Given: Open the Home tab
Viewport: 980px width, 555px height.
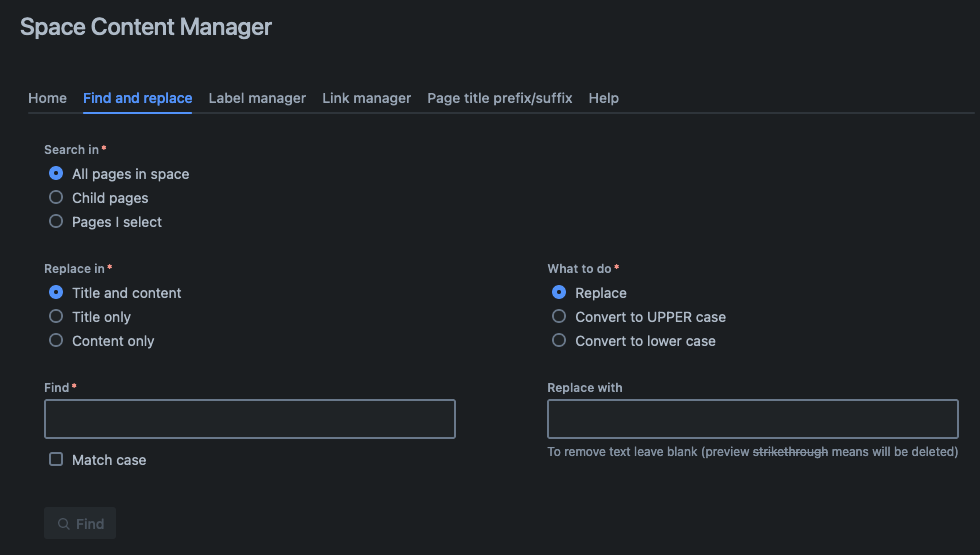Looking at the screenshot, I should 48,98.
